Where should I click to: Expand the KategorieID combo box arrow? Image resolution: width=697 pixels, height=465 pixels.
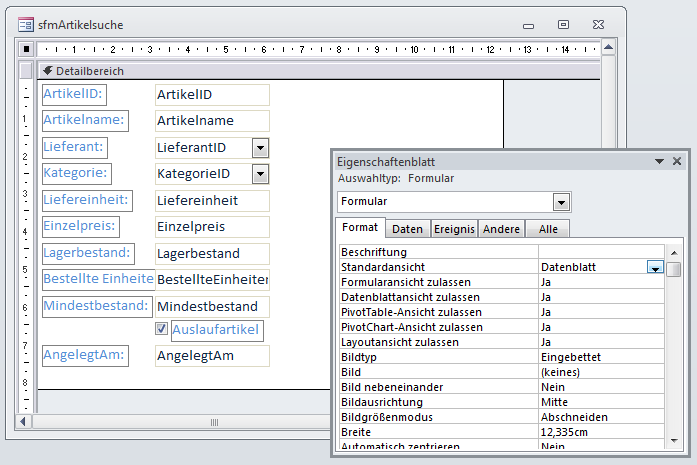coord(260,175)
